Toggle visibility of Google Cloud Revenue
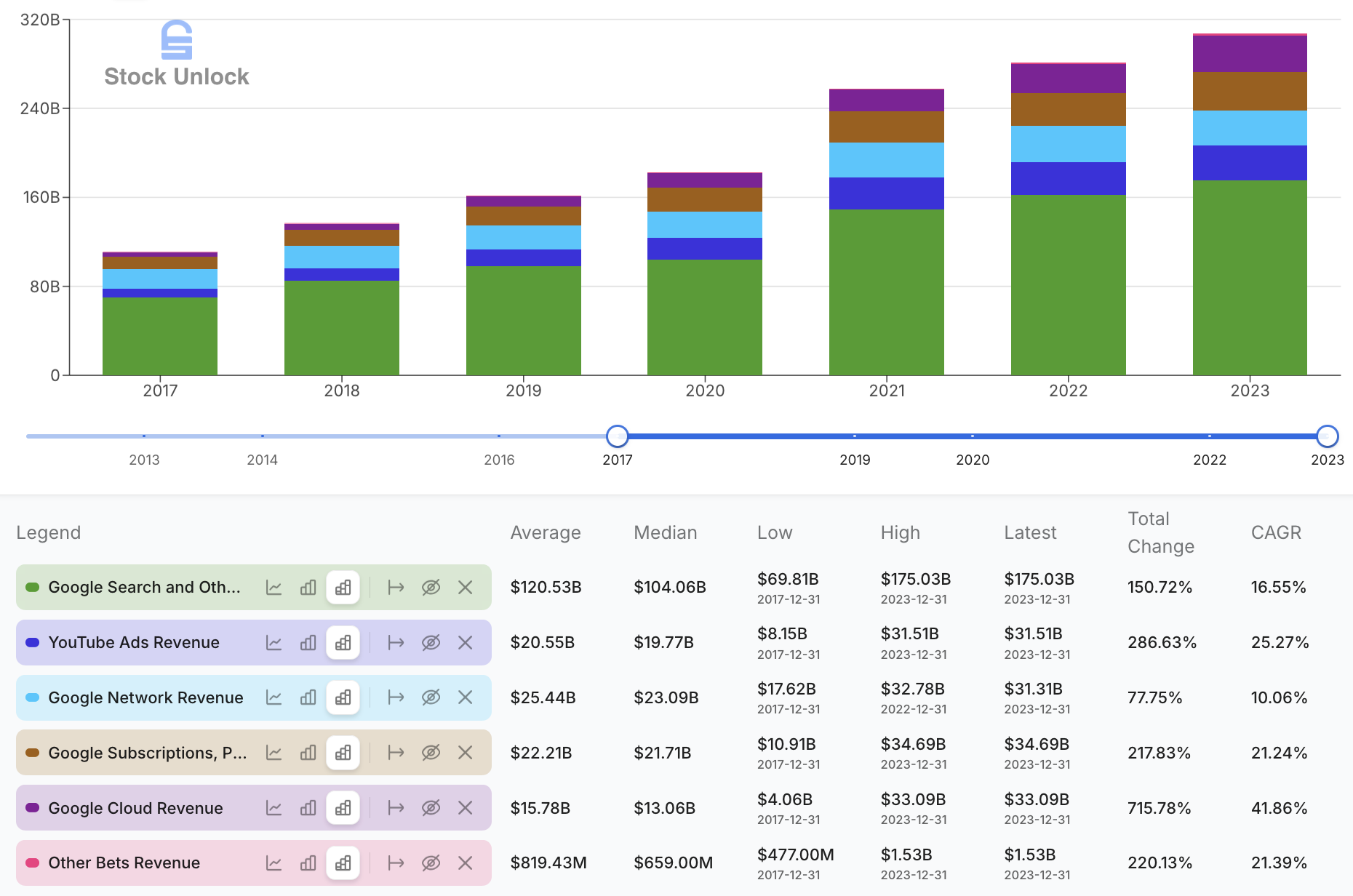The height and width of the screenshot is (896, 1353). (431, 808)
